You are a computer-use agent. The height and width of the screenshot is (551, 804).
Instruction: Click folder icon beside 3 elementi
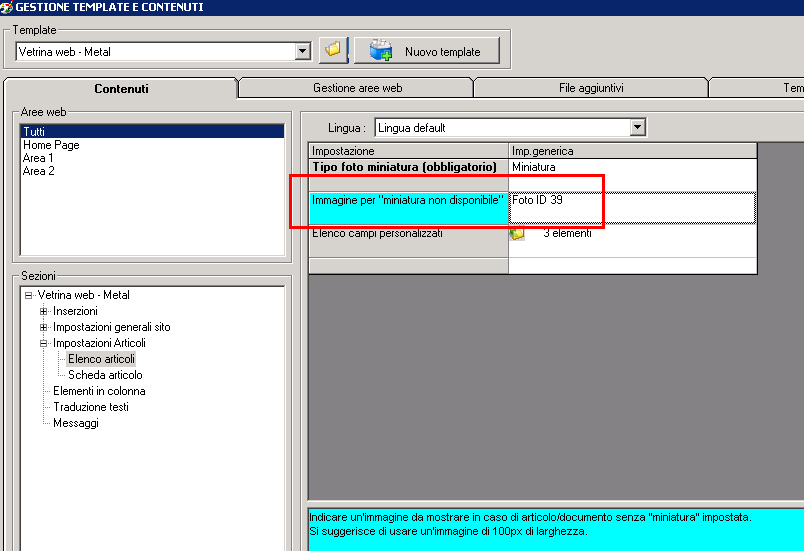pyautogui.click(x=517, y=234)
